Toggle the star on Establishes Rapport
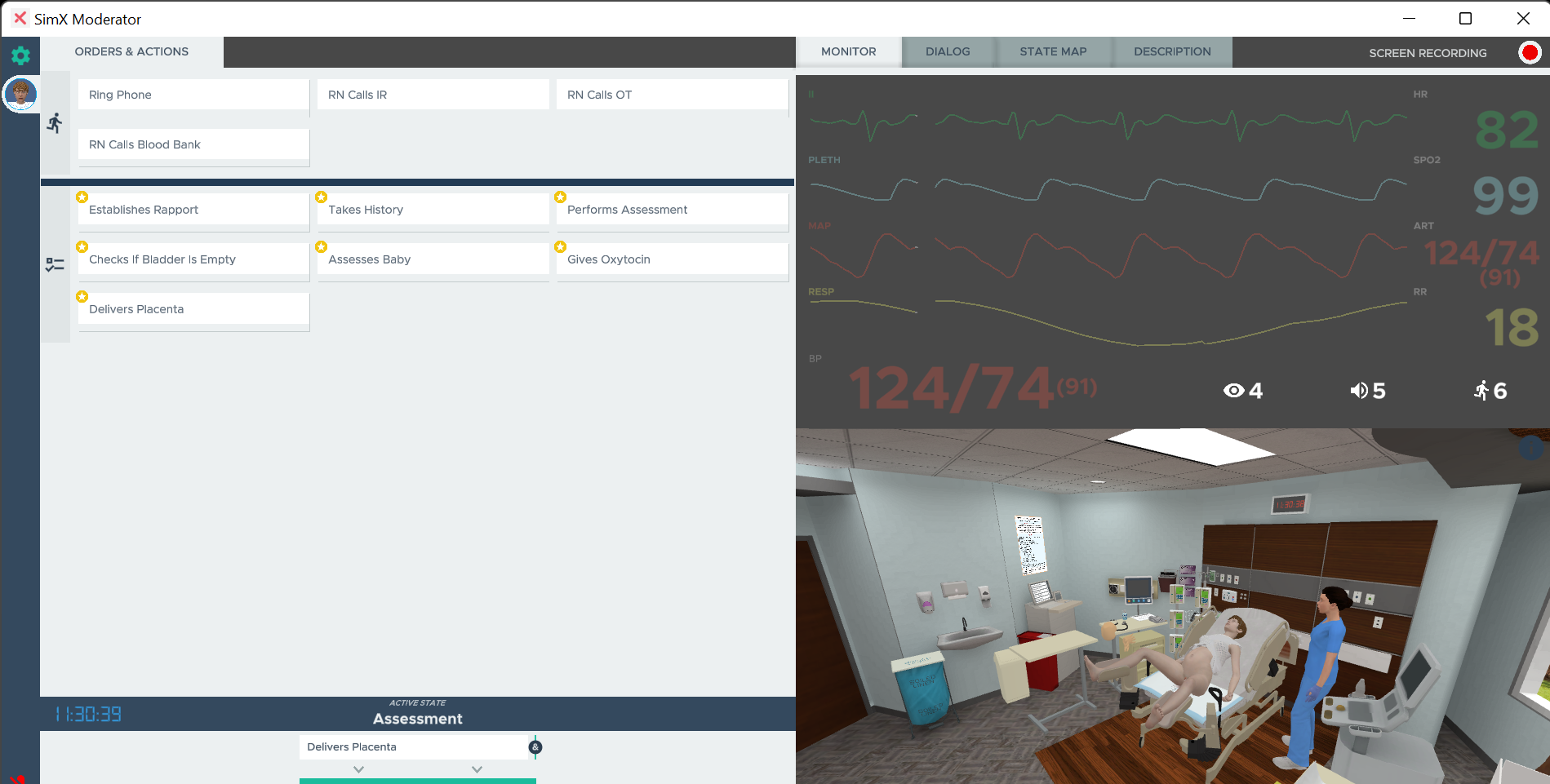The image size is (1550, 784). [x=82, y=197]
